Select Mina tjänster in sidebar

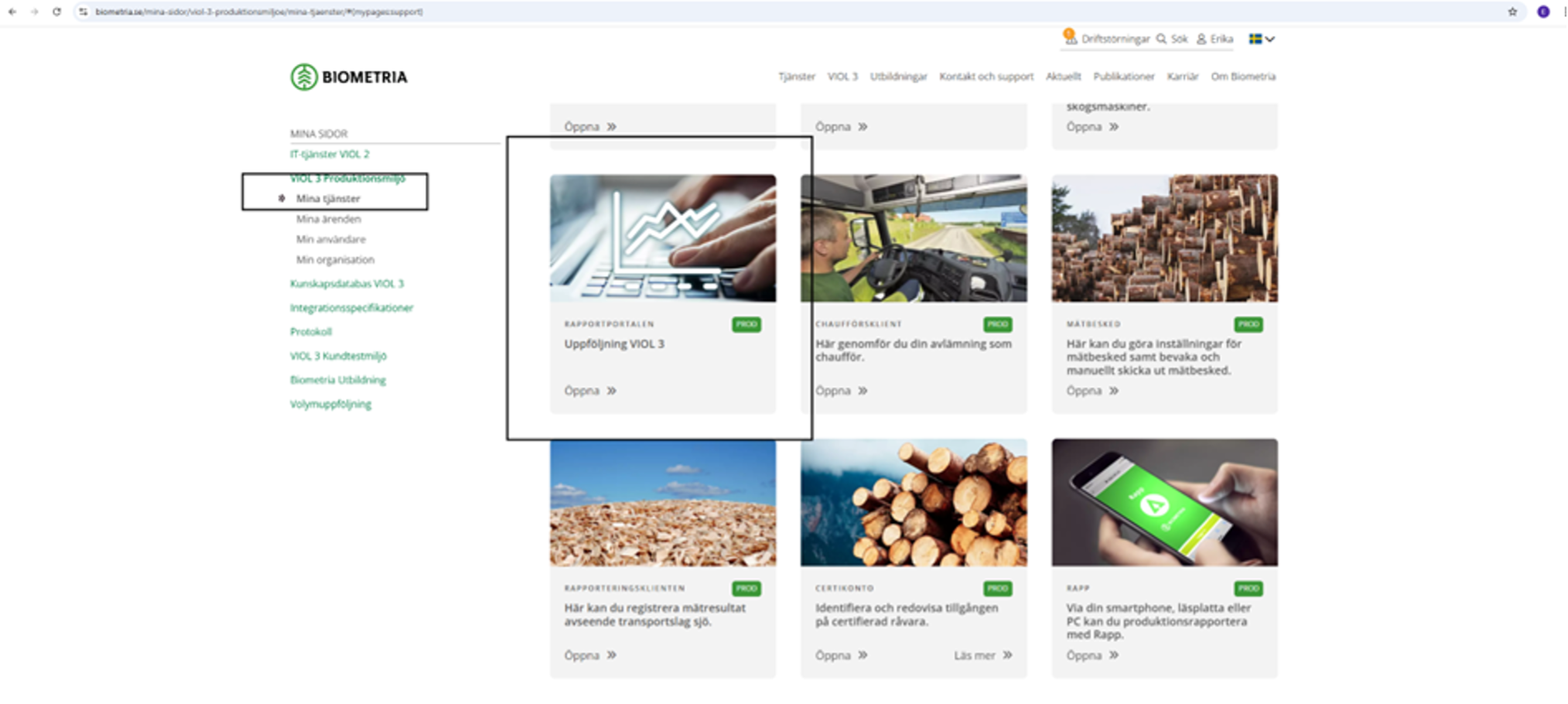click(x=328, y=199)
